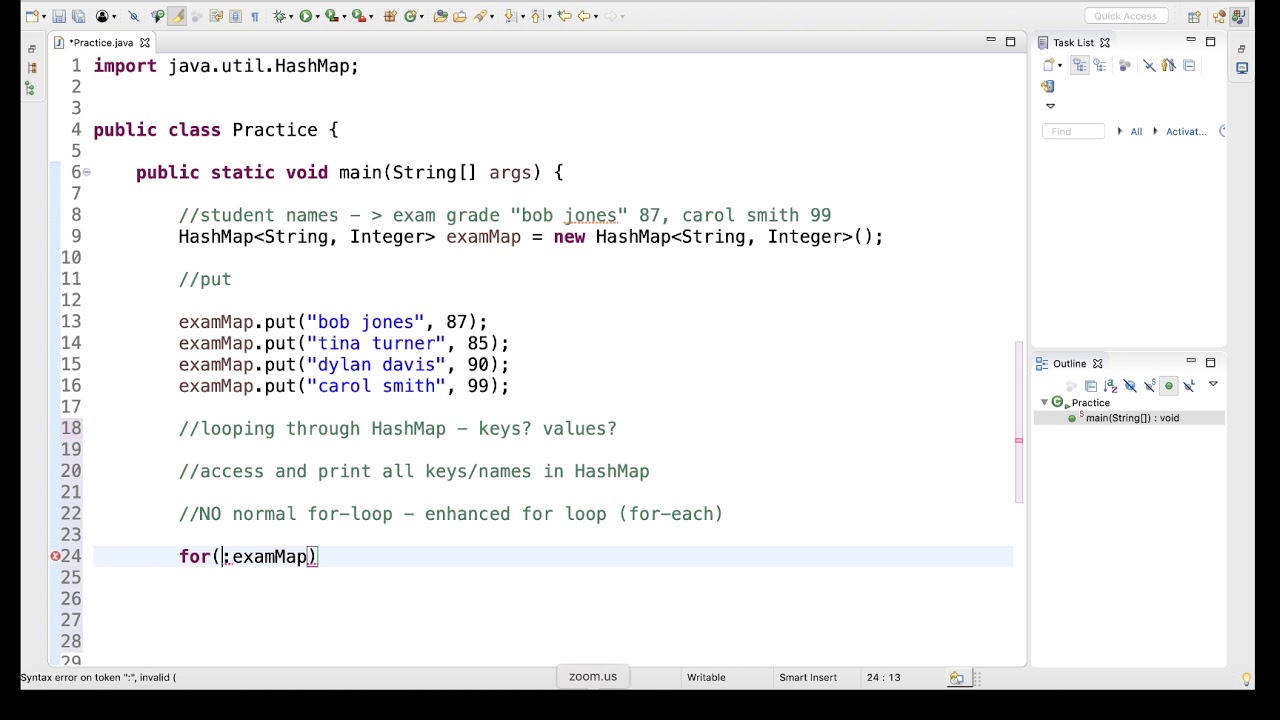Open the Debug bug icon
This screenshot has width=1280, height=720.
[279, 16]
